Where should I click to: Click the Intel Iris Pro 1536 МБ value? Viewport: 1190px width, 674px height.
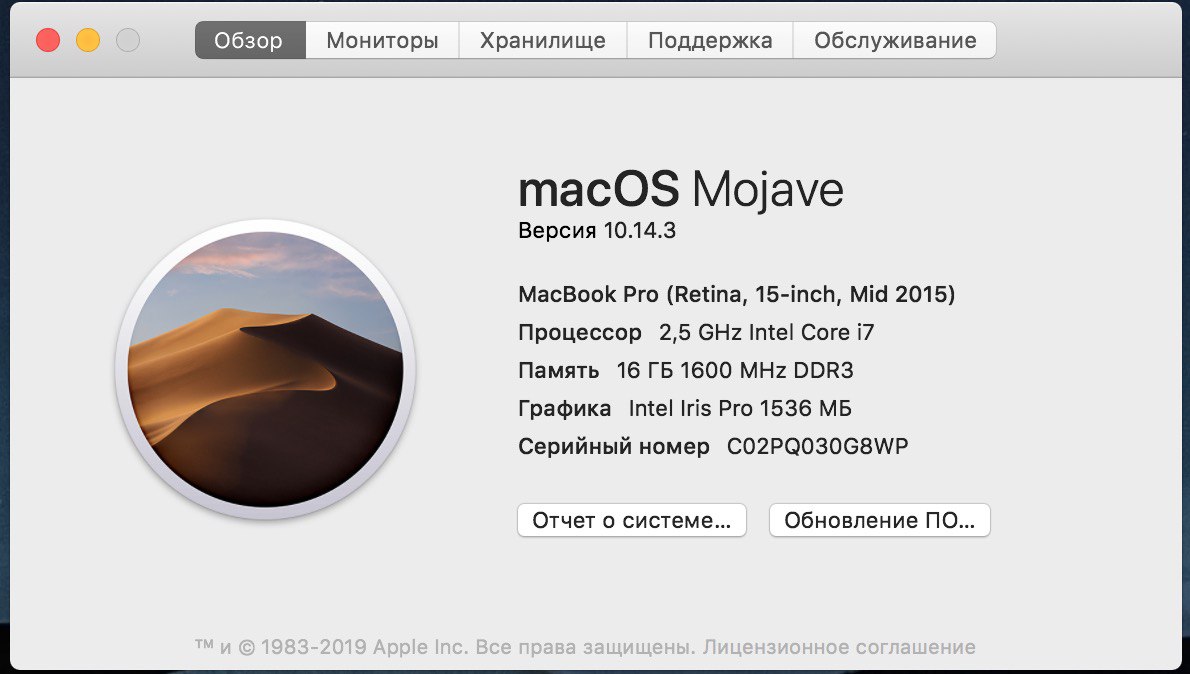coord(740,408)
